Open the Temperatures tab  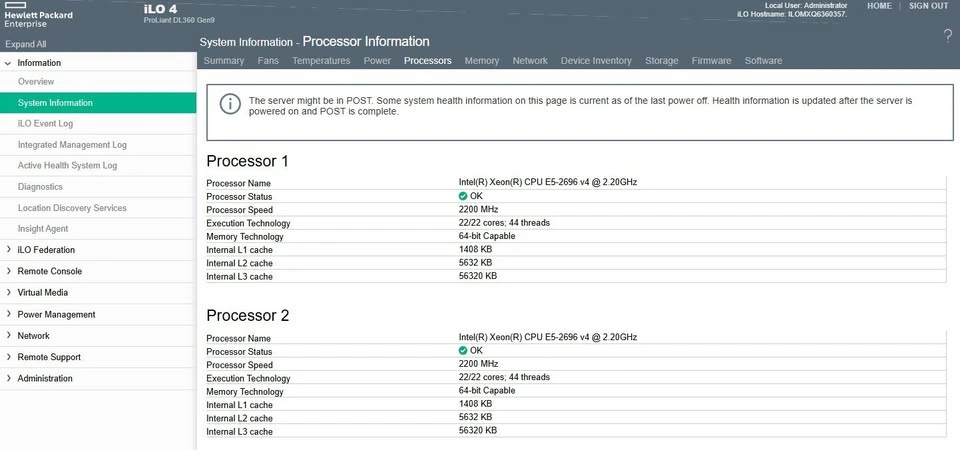[x=321, y=61]
